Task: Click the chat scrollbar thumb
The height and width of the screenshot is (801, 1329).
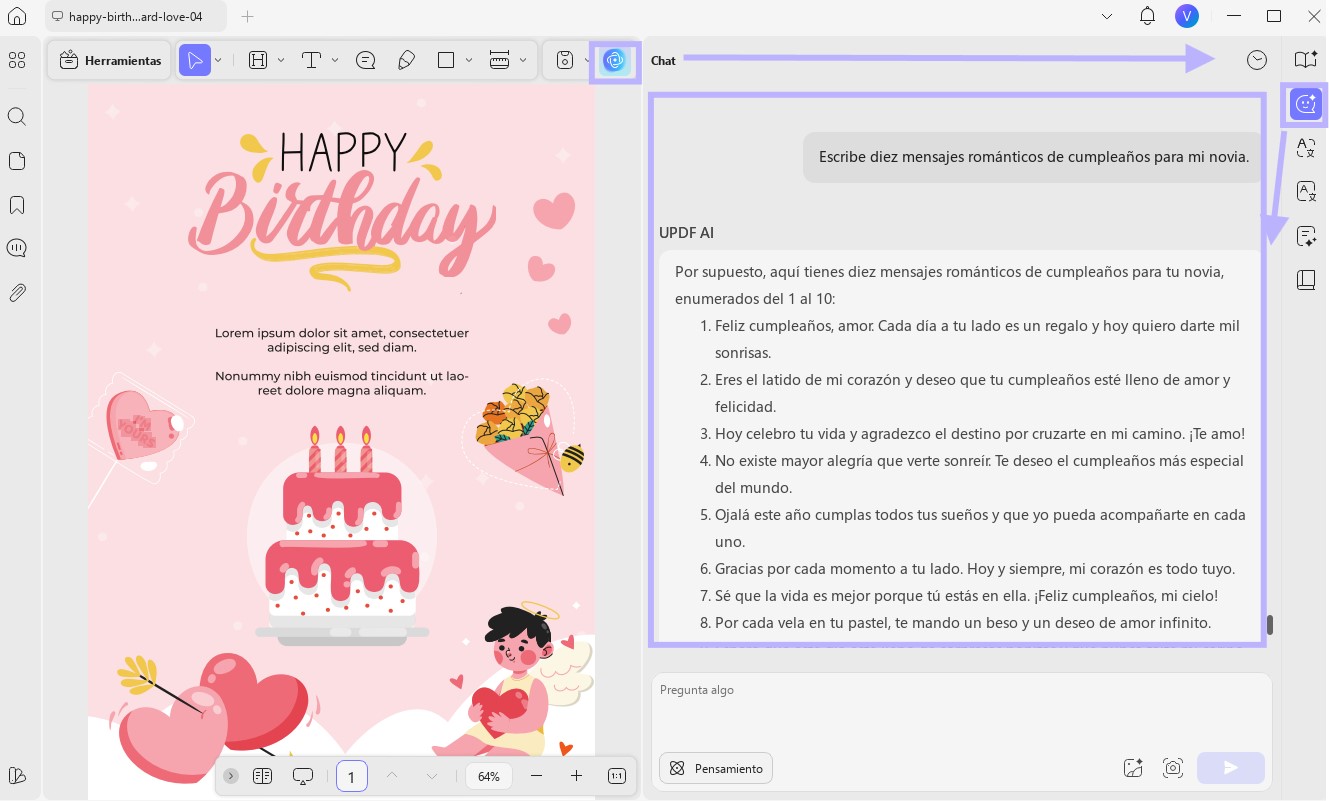Action: click(1270, 625)
